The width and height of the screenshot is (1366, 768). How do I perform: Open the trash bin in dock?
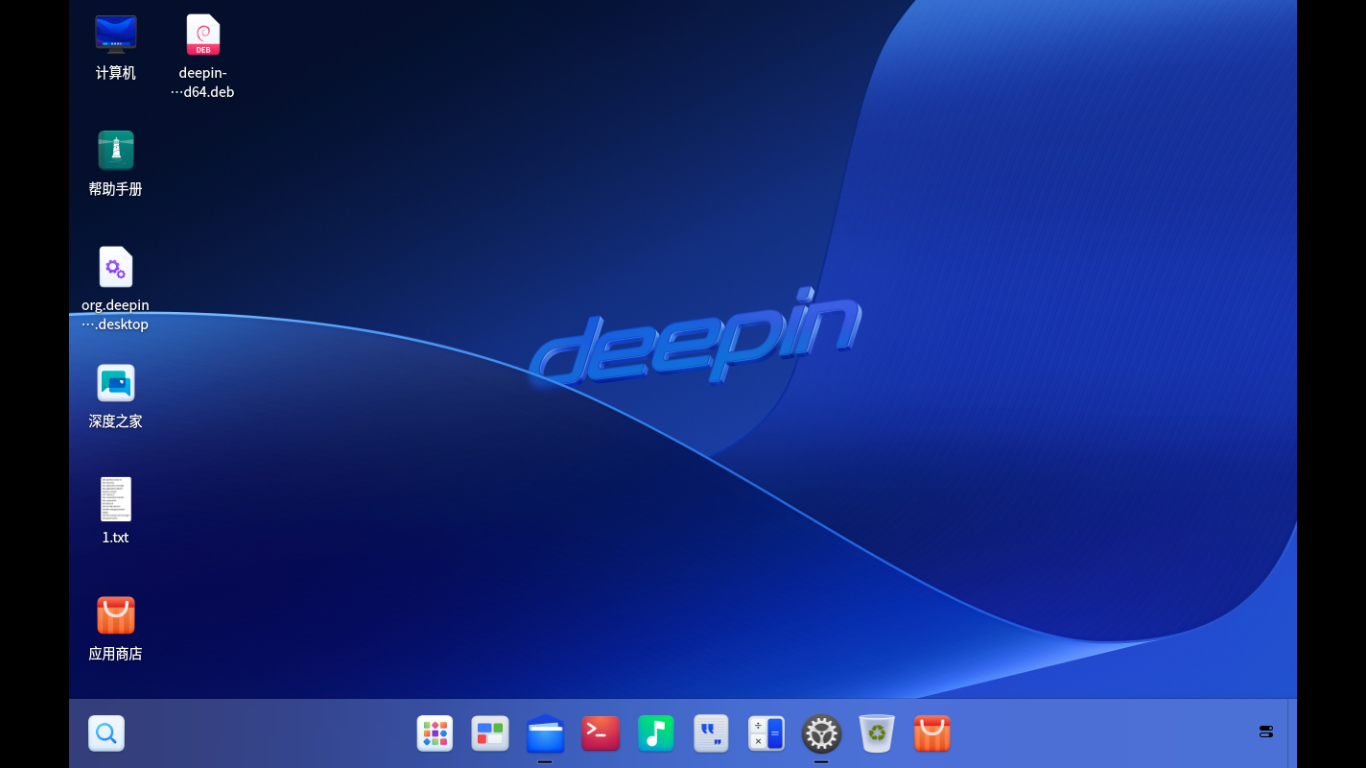pos(877,733)
